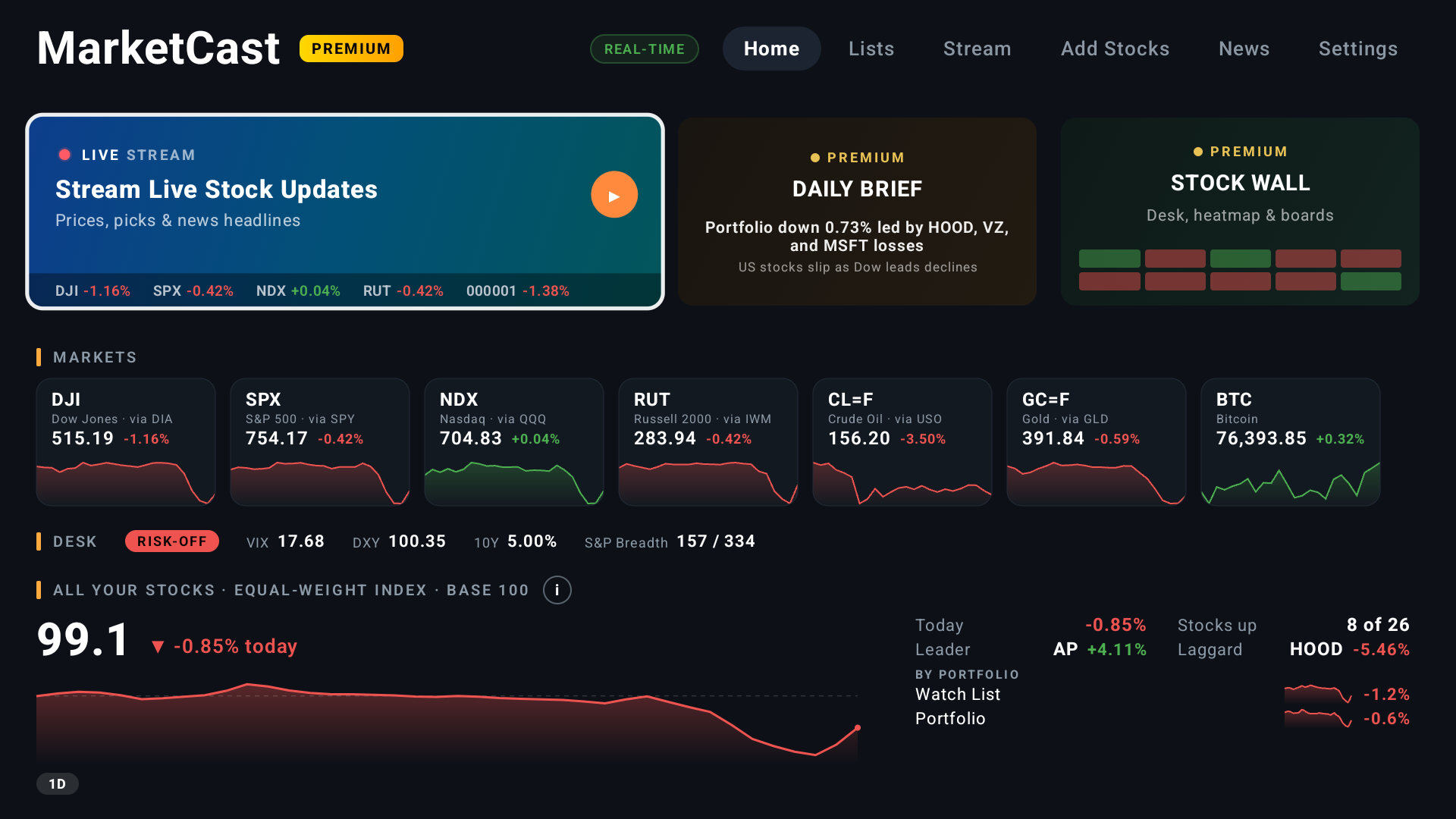Image resolution: width=1456 pixels, height=819 pixels.
Task: Open the Home tab
Action: pyautogui.click(x=771, y=49)
